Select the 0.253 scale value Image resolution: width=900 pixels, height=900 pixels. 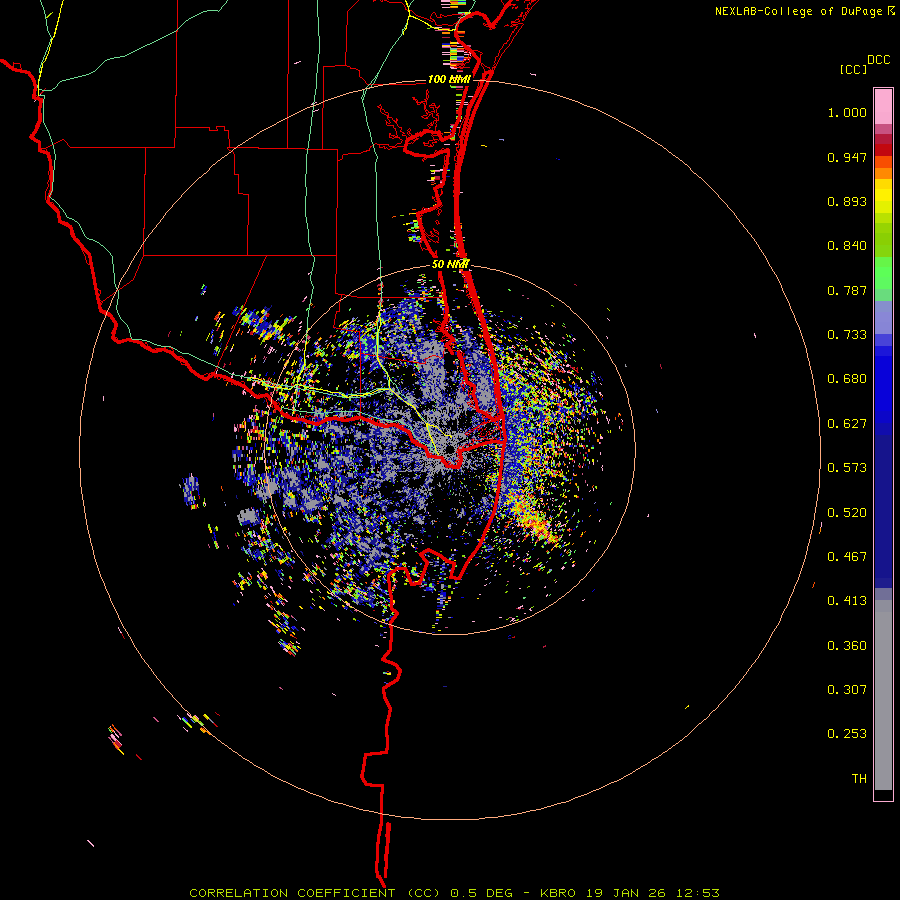(x=847, y=734)
